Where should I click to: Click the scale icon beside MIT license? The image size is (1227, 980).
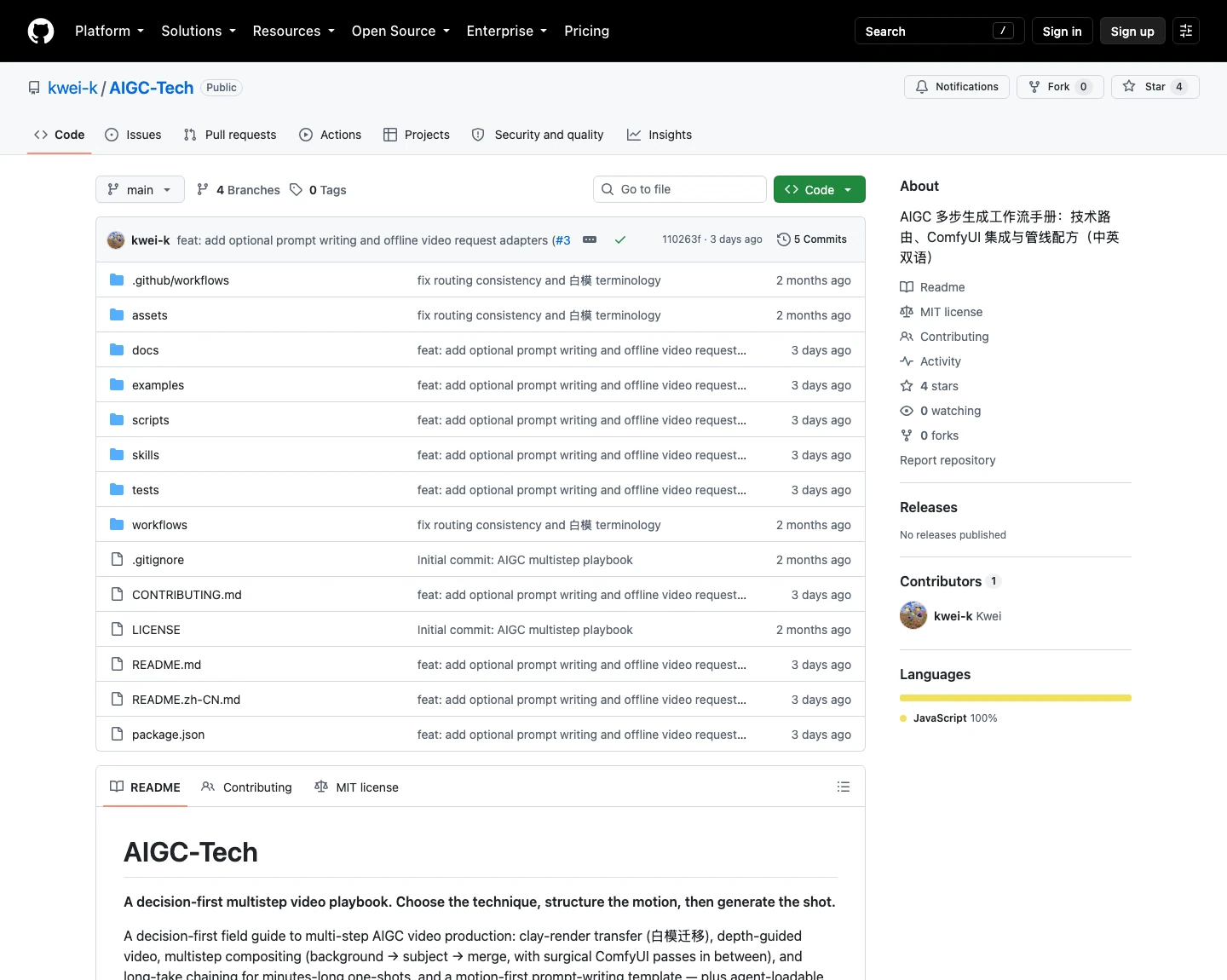pyautogui.click(x=907, y=312)
